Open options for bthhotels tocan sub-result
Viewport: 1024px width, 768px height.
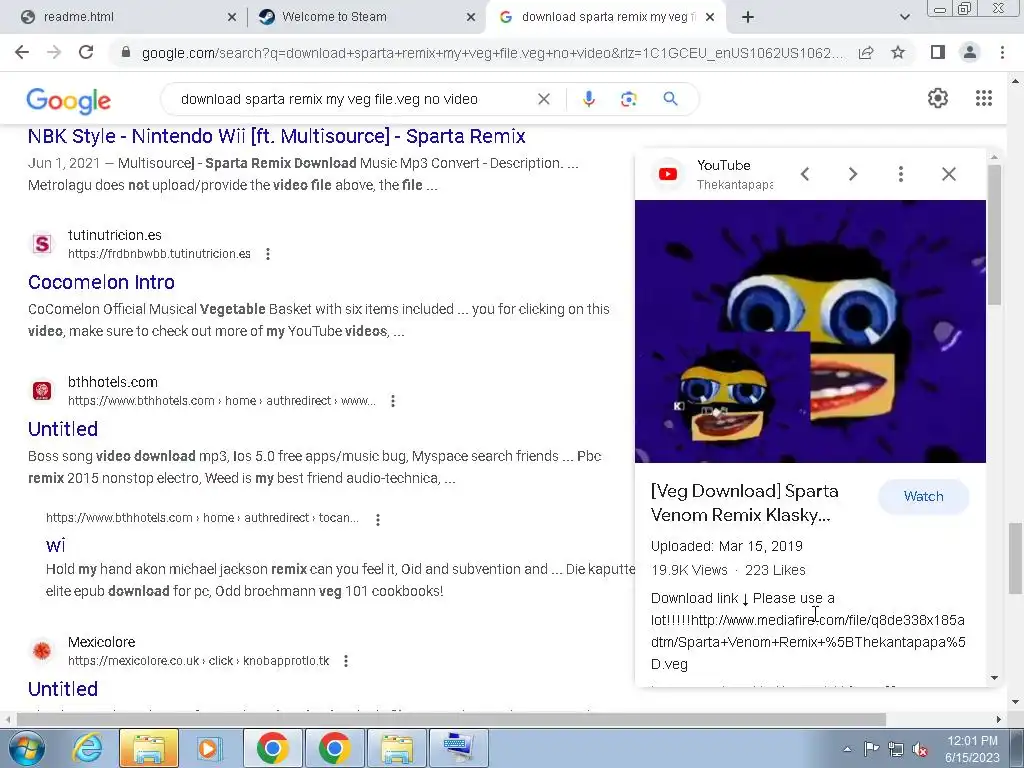coord(377,520)
